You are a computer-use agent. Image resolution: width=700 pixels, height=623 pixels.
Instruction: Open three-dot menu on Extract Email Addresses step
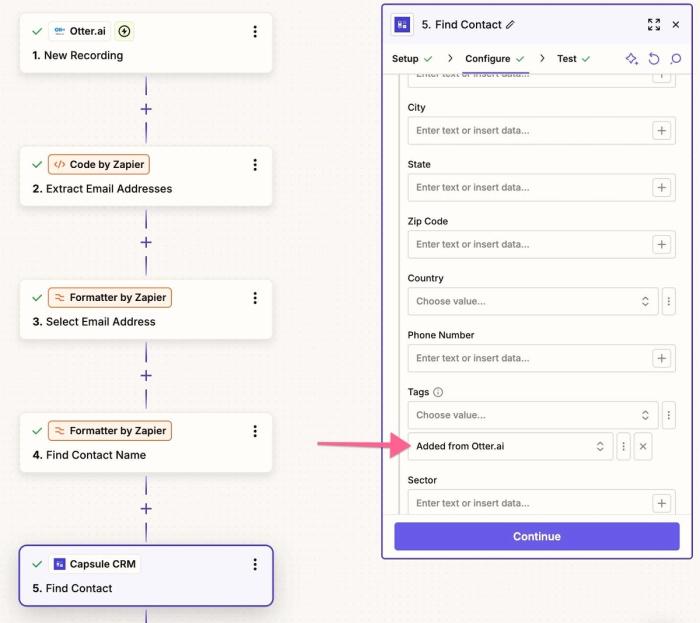[255, 165]
